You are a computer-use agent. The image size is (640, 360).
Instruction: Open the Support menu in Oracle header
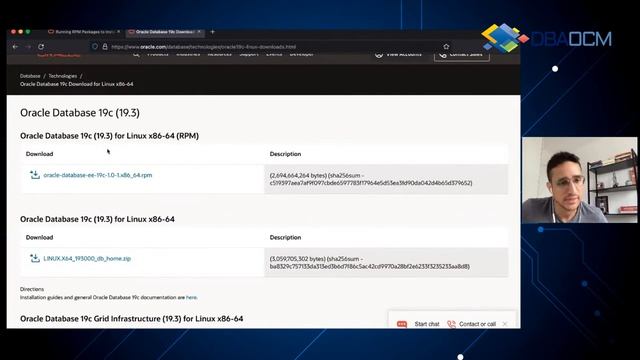point(249,54)
